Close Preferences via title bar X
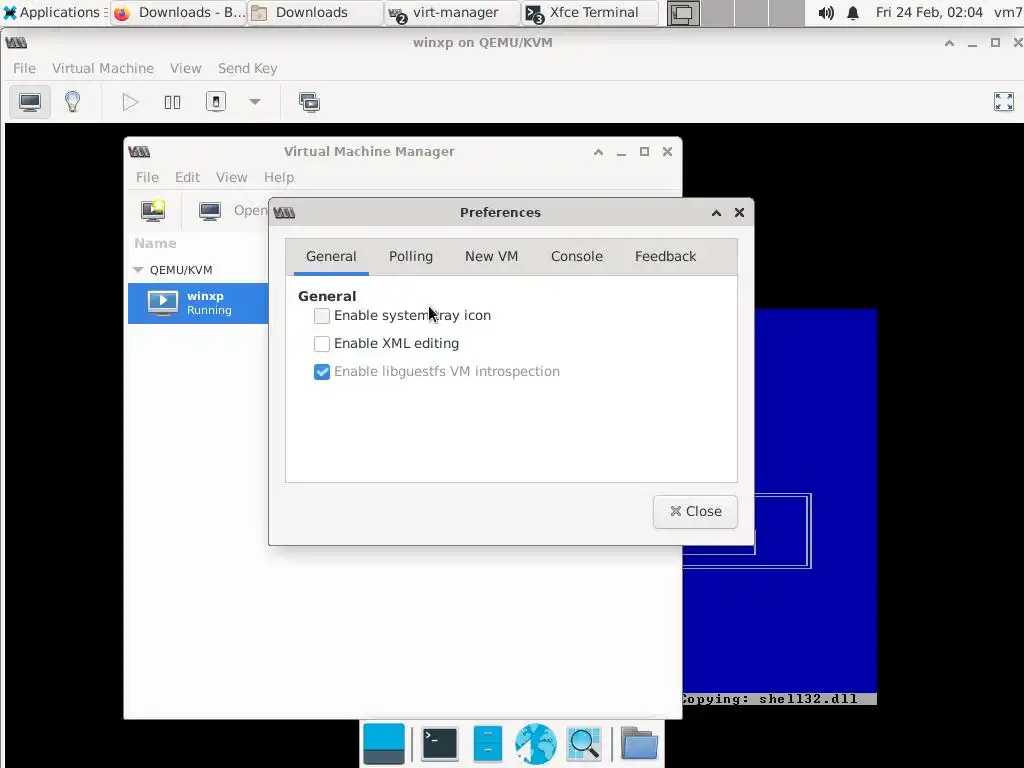 click(739, 212)
